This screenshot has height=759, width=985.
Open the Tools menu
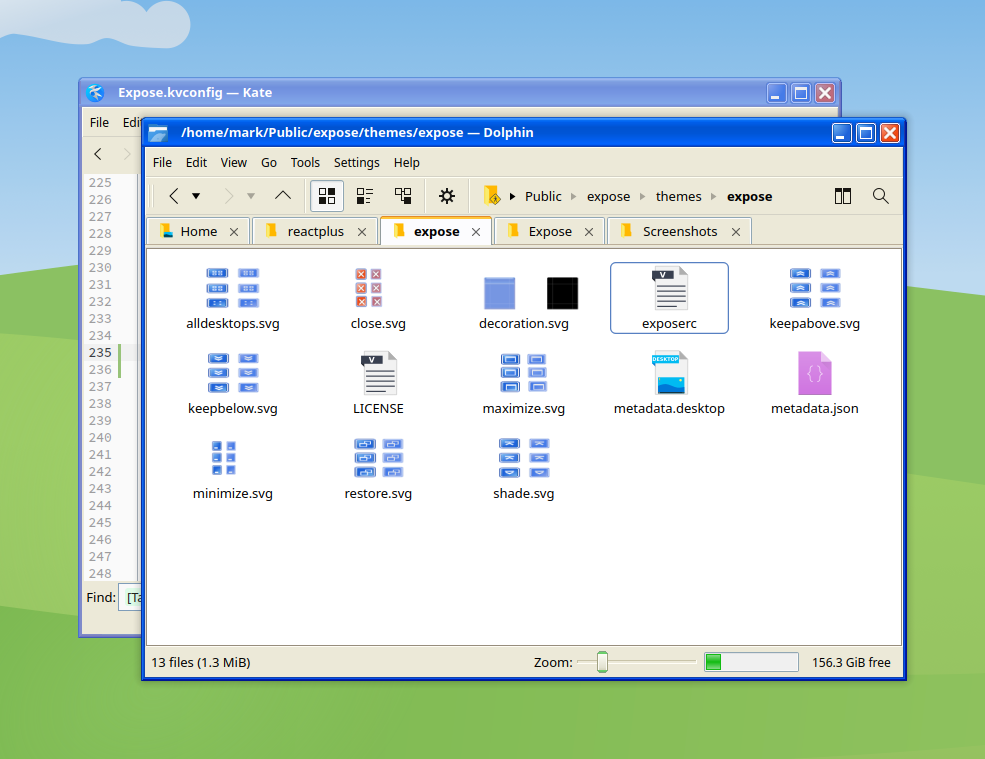(305, 163)
